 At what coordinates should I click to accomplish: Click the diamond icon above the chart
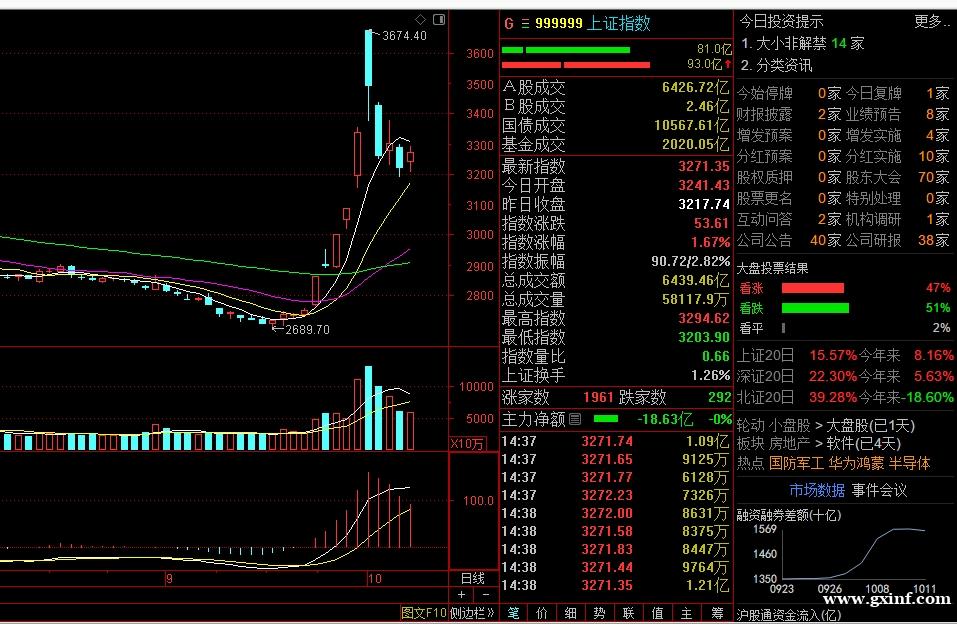tap(420, 19)
